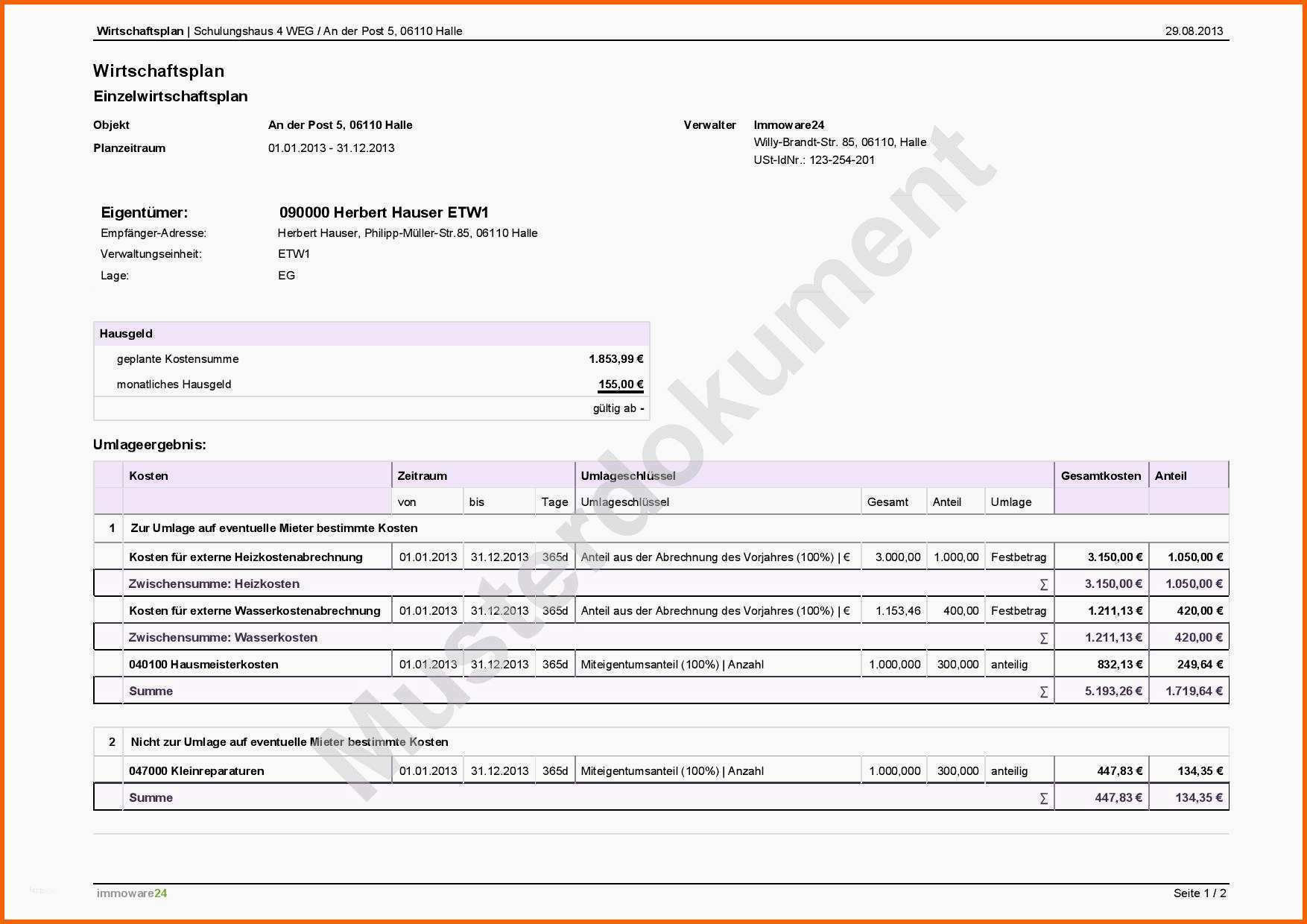Select the '832,13 €' total cost
1307x924 pixels.
[x=1120, y=664]
